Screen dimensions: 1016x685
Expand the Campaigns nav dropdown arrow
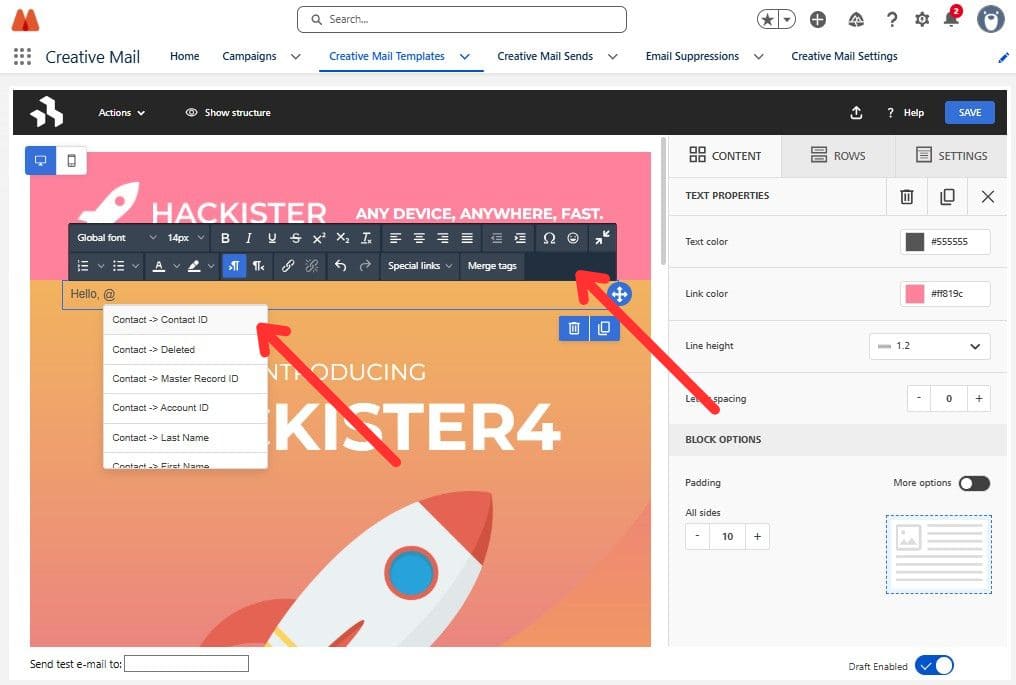[x=295, y=56]
